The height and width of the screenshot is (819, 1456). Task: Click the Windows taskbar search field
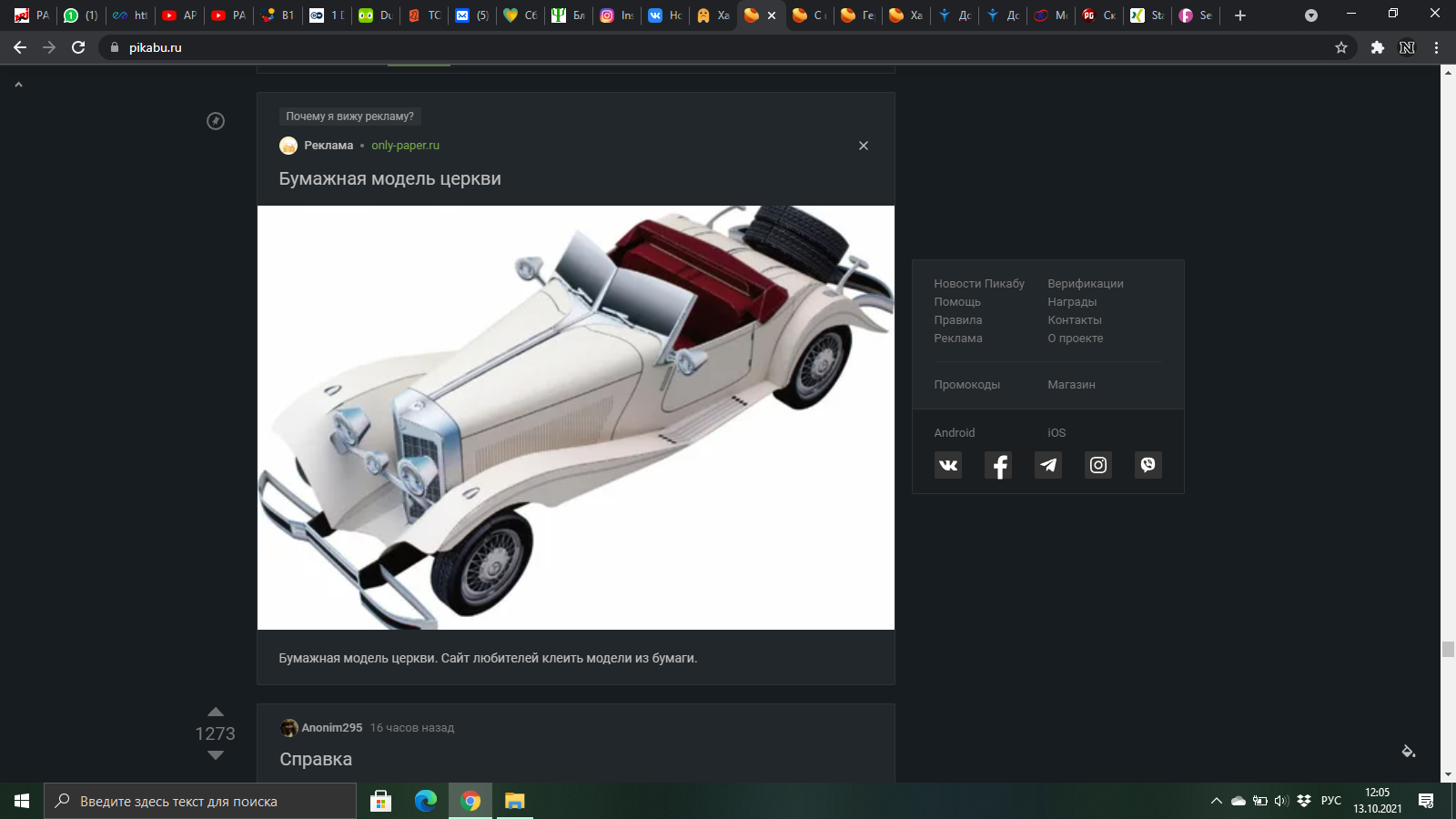(200, 801)
